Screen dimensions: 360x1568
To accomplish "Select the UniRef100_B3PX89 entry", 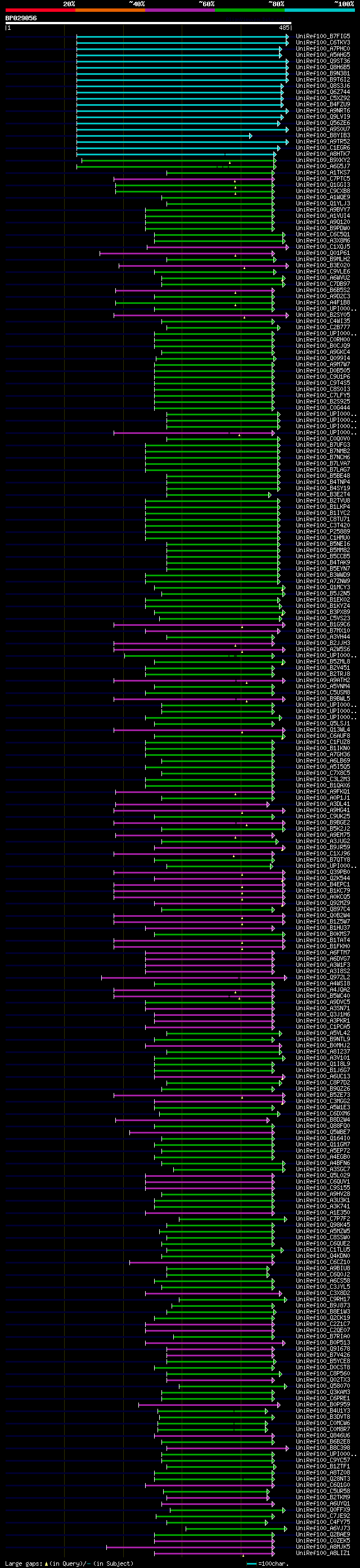I will pyautogui.click(x=323, y=612).
